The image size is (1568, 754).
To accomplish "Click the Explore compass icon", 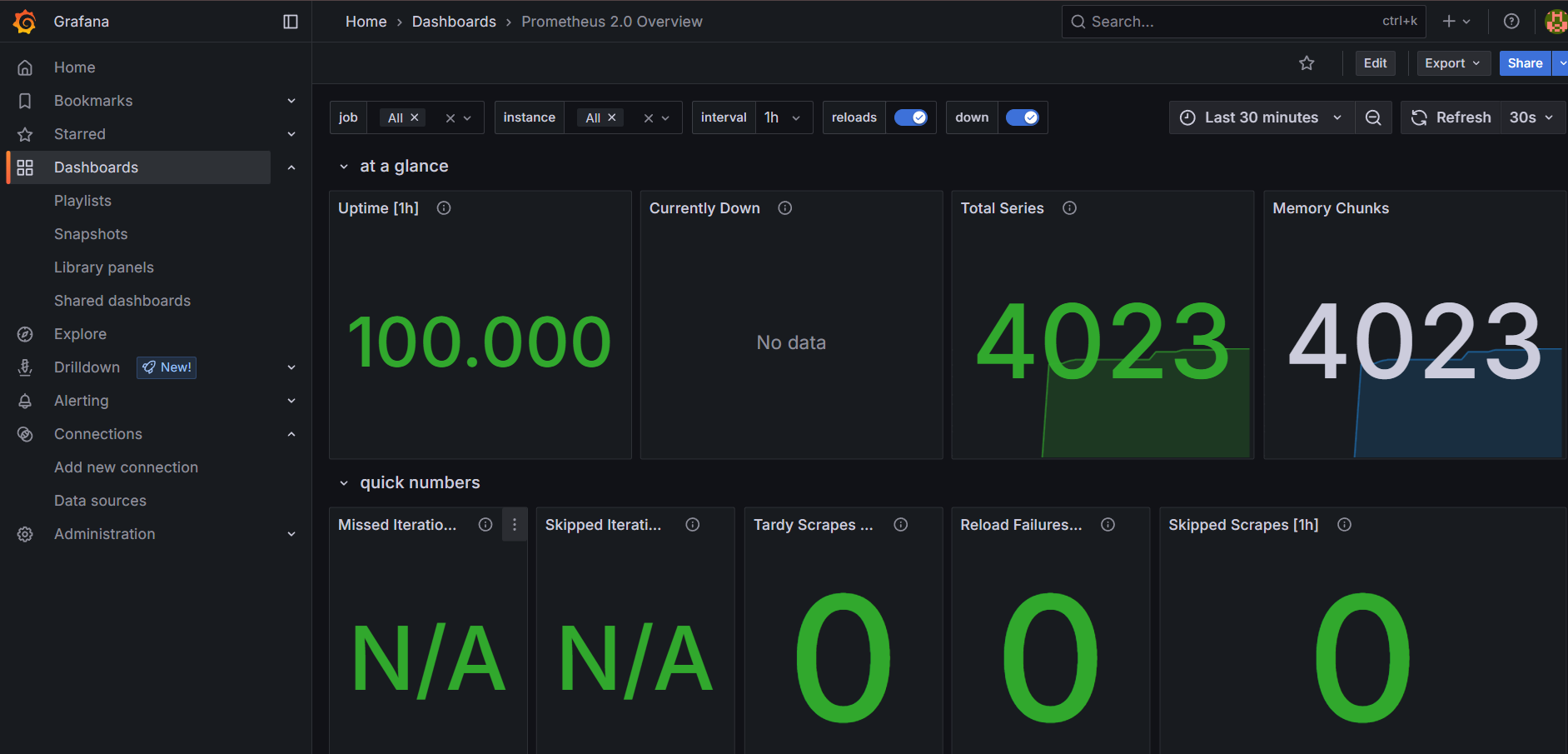I will [x=25, y=334].
